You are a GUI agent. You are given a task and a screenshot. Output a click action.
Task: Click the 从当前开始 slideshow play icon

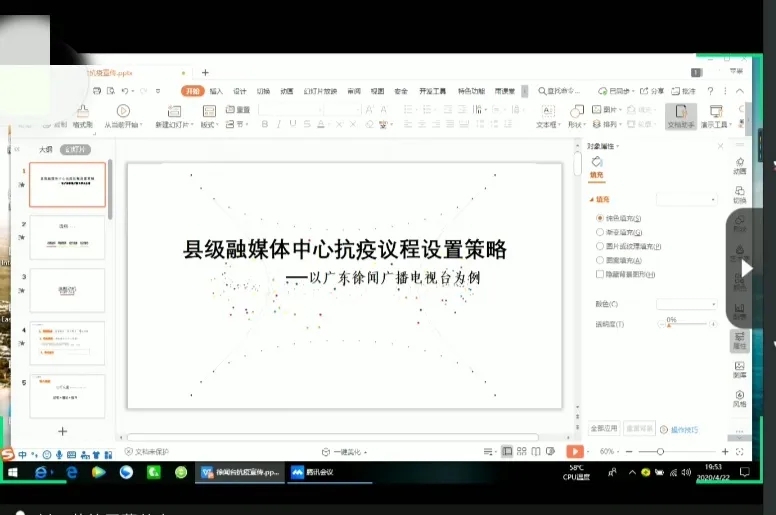tap(123, 111)
